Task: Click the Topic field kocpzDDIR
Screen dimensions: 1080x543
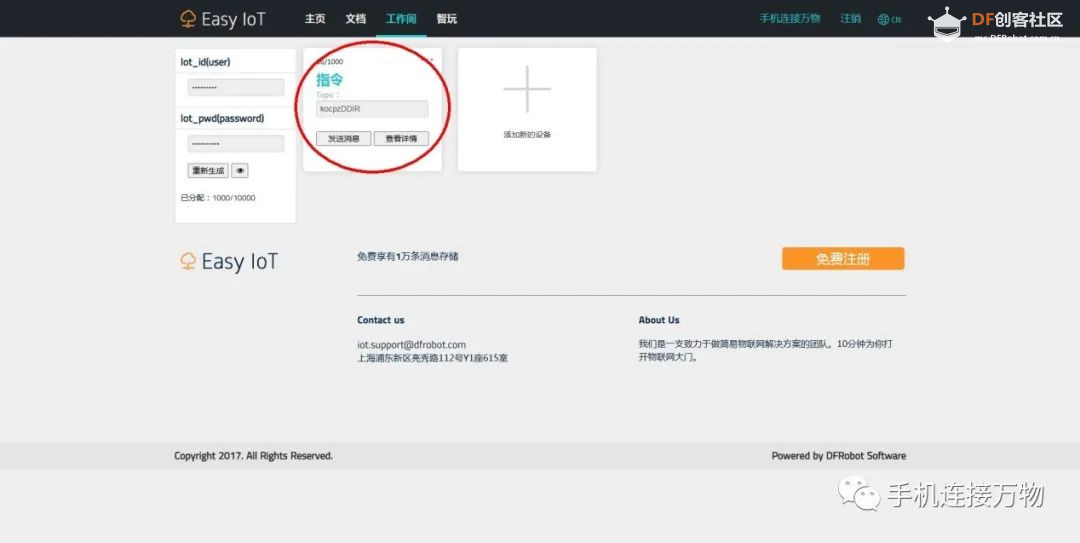Action: pos(372,109)
